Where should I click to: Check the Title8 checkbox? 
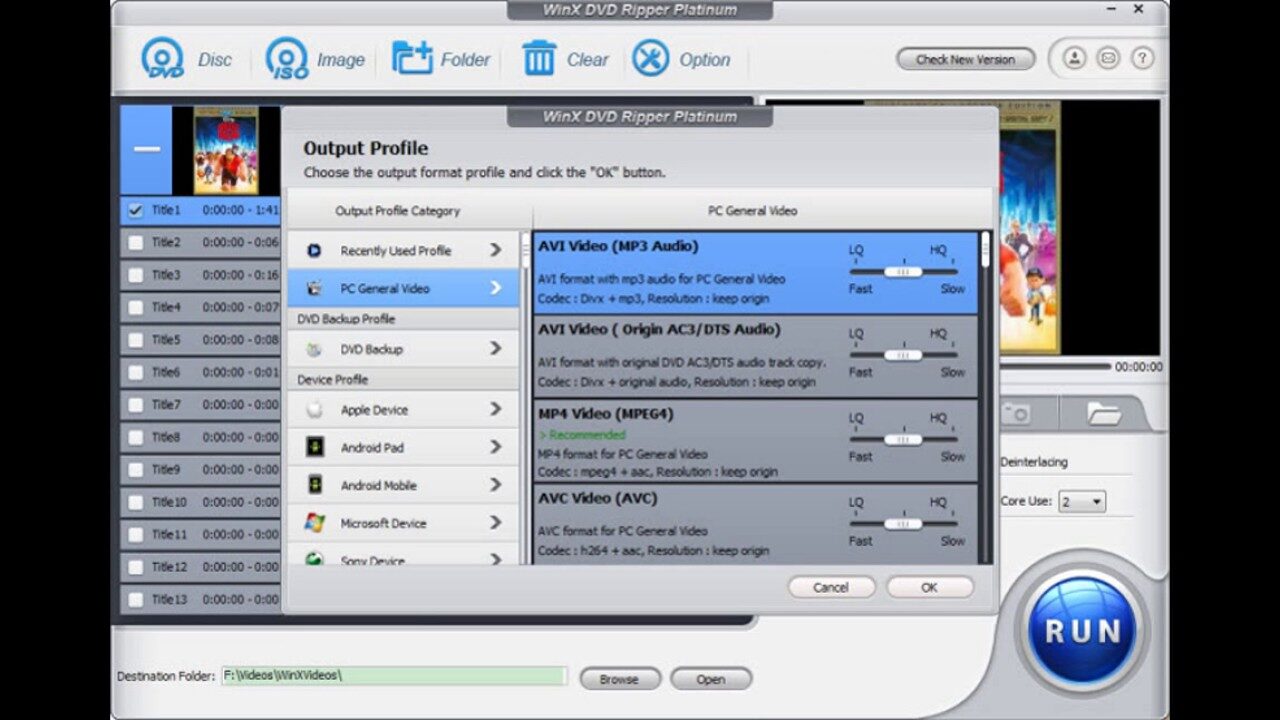(135, 437)
